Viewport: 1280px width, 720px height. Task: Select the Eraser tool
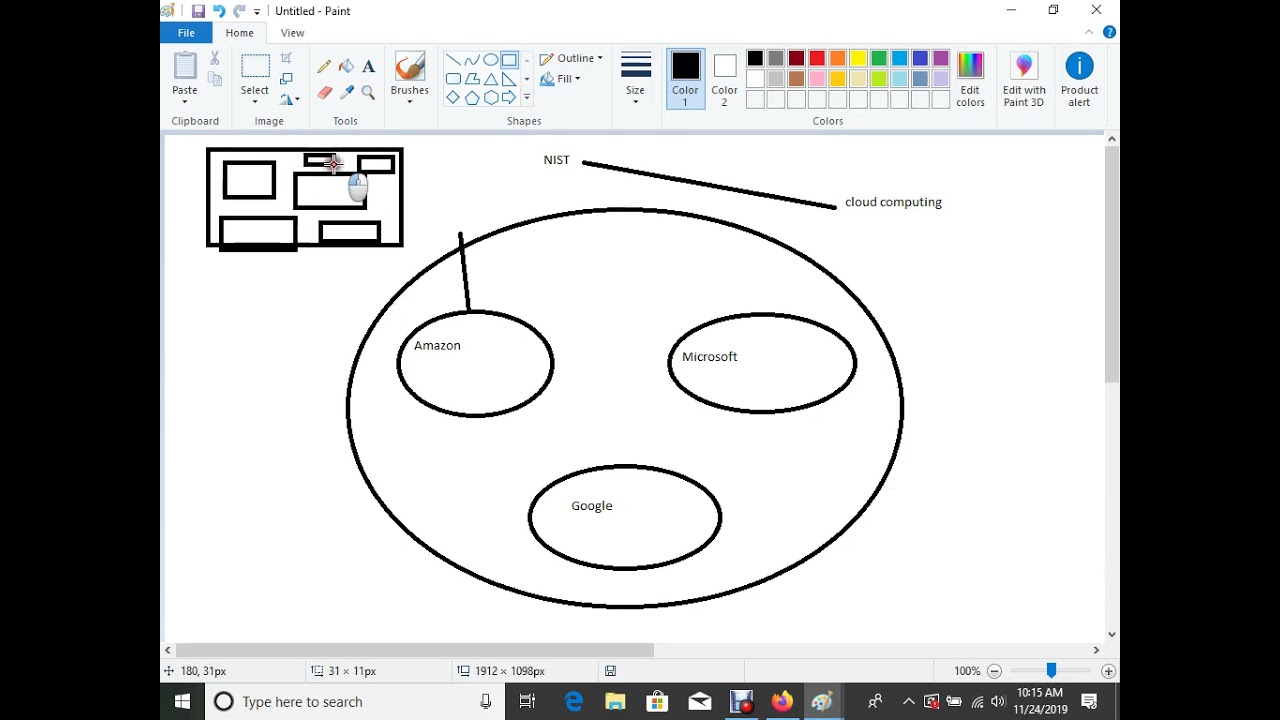pos(324,93)
